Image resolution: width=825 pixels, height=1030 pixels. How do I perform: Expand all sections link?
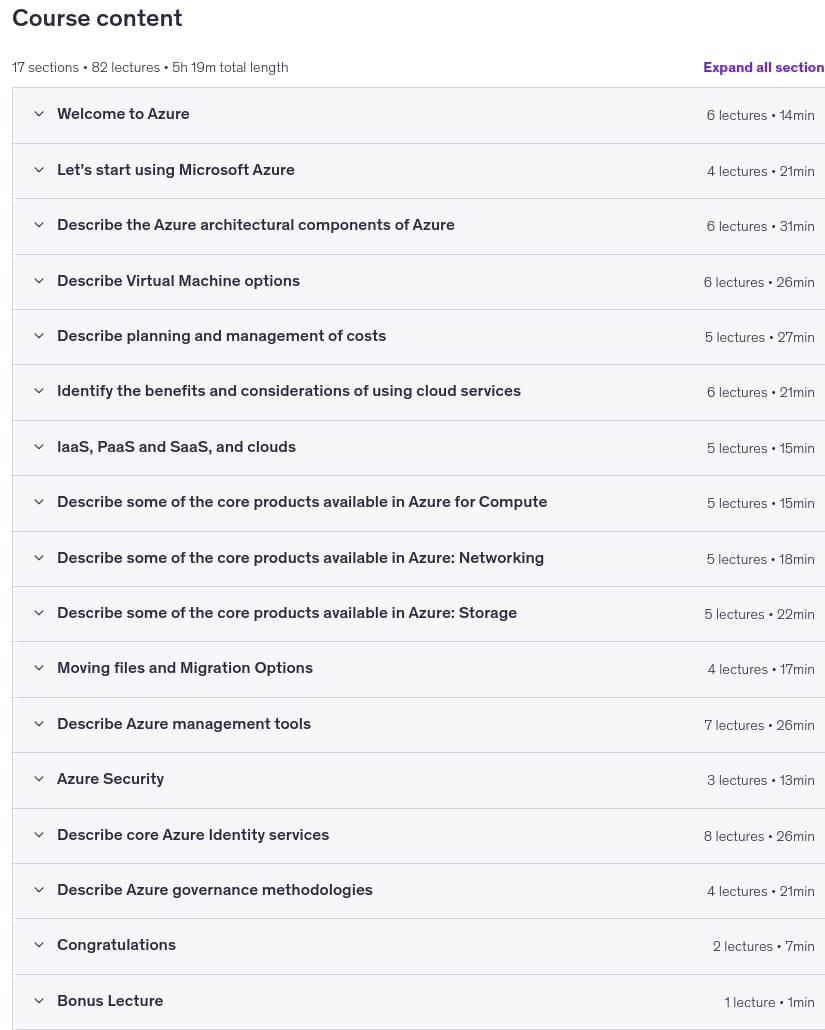point(763,67)
